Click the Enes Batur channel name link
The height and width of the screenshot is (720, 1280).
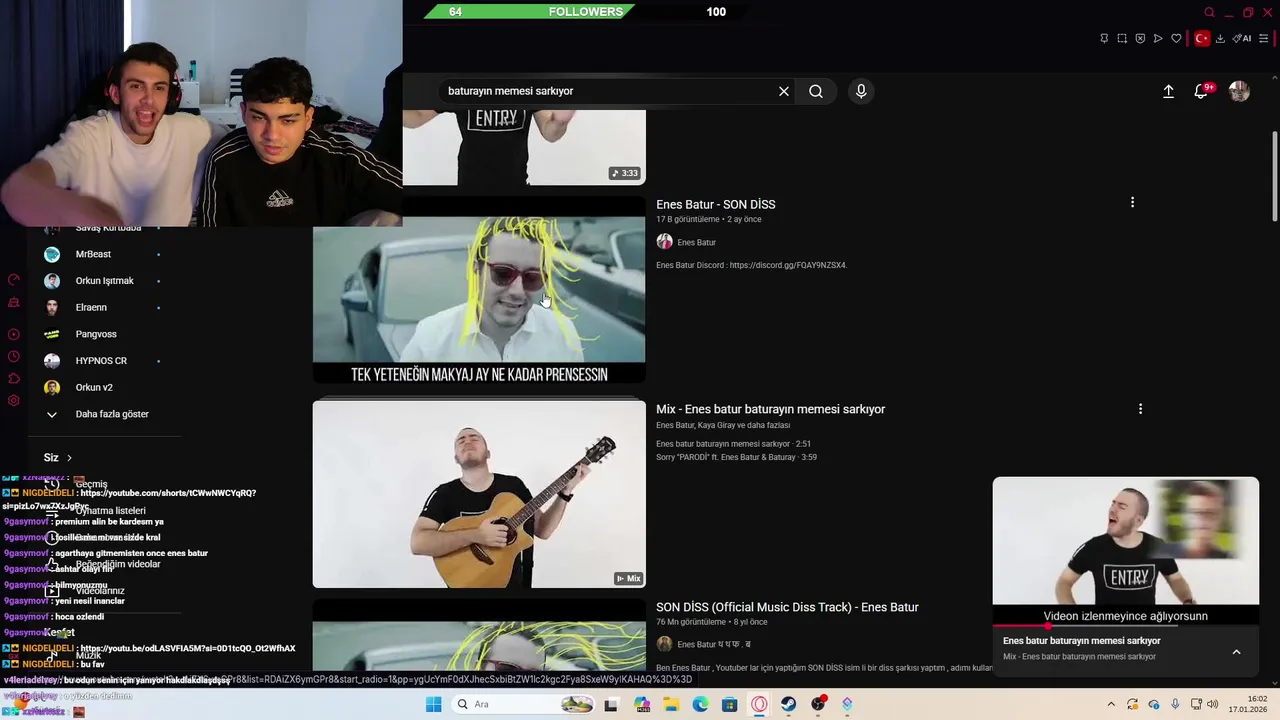click(x=696, y=242)
